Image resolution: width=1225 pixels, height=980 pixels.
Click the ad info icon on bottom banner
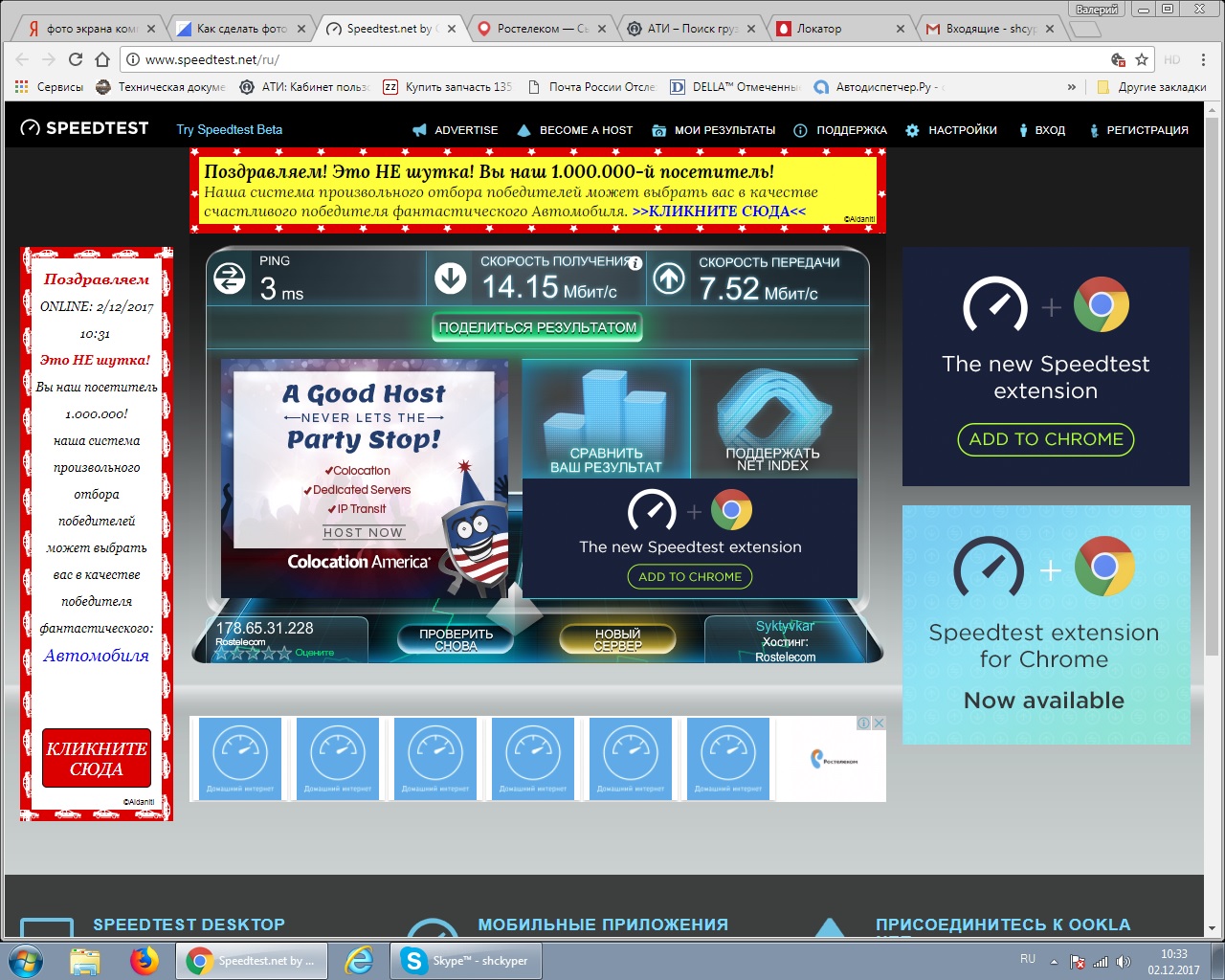[x=864, y=724]
